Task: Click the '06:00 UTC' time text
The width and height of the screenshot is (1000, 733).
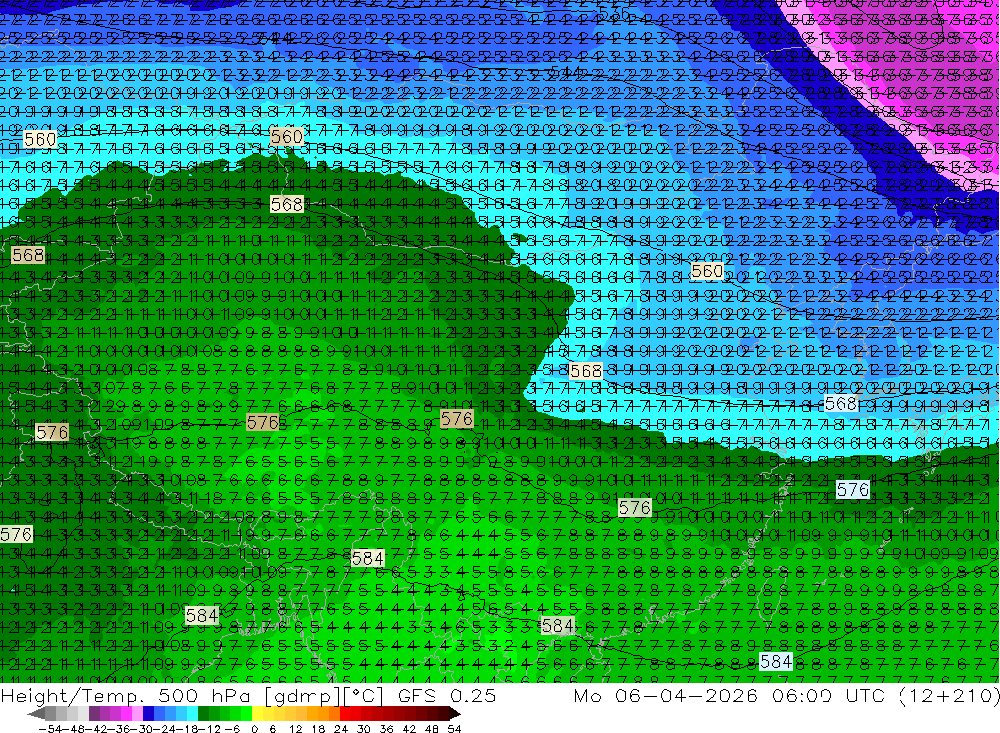Action: point(830,696)
